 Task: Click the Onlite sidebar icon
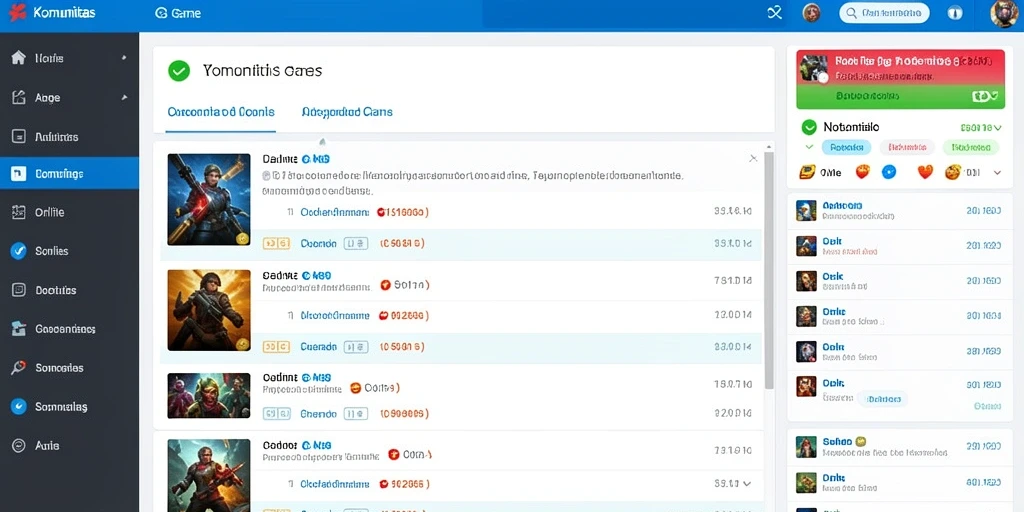click(18, 212)
